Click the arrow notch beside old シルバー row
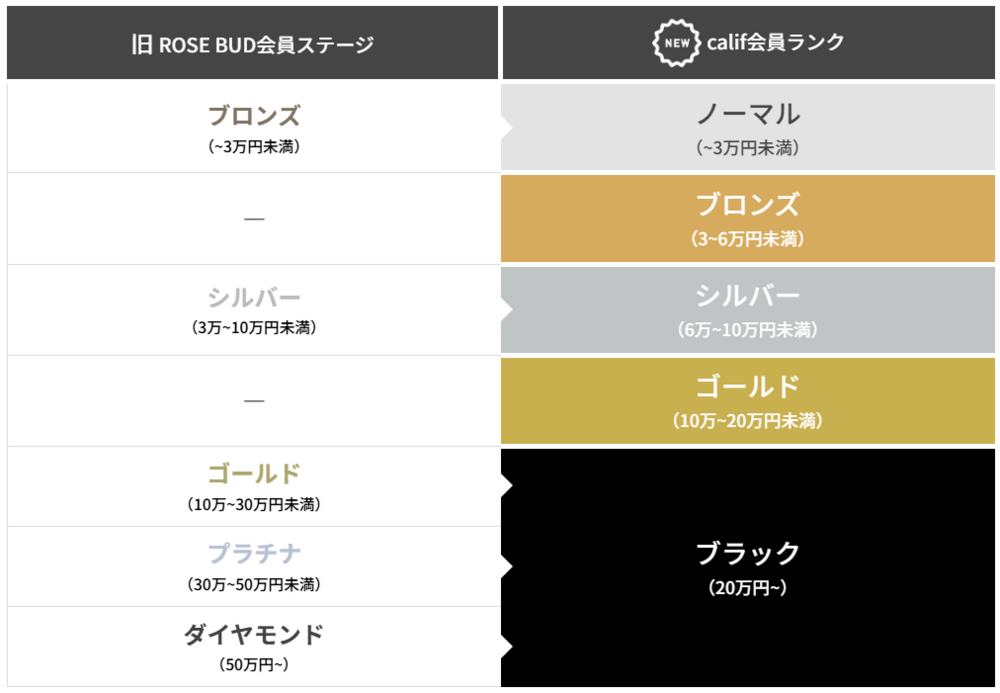The width and height of the screenshot is (1000, 693). point(507,309)
